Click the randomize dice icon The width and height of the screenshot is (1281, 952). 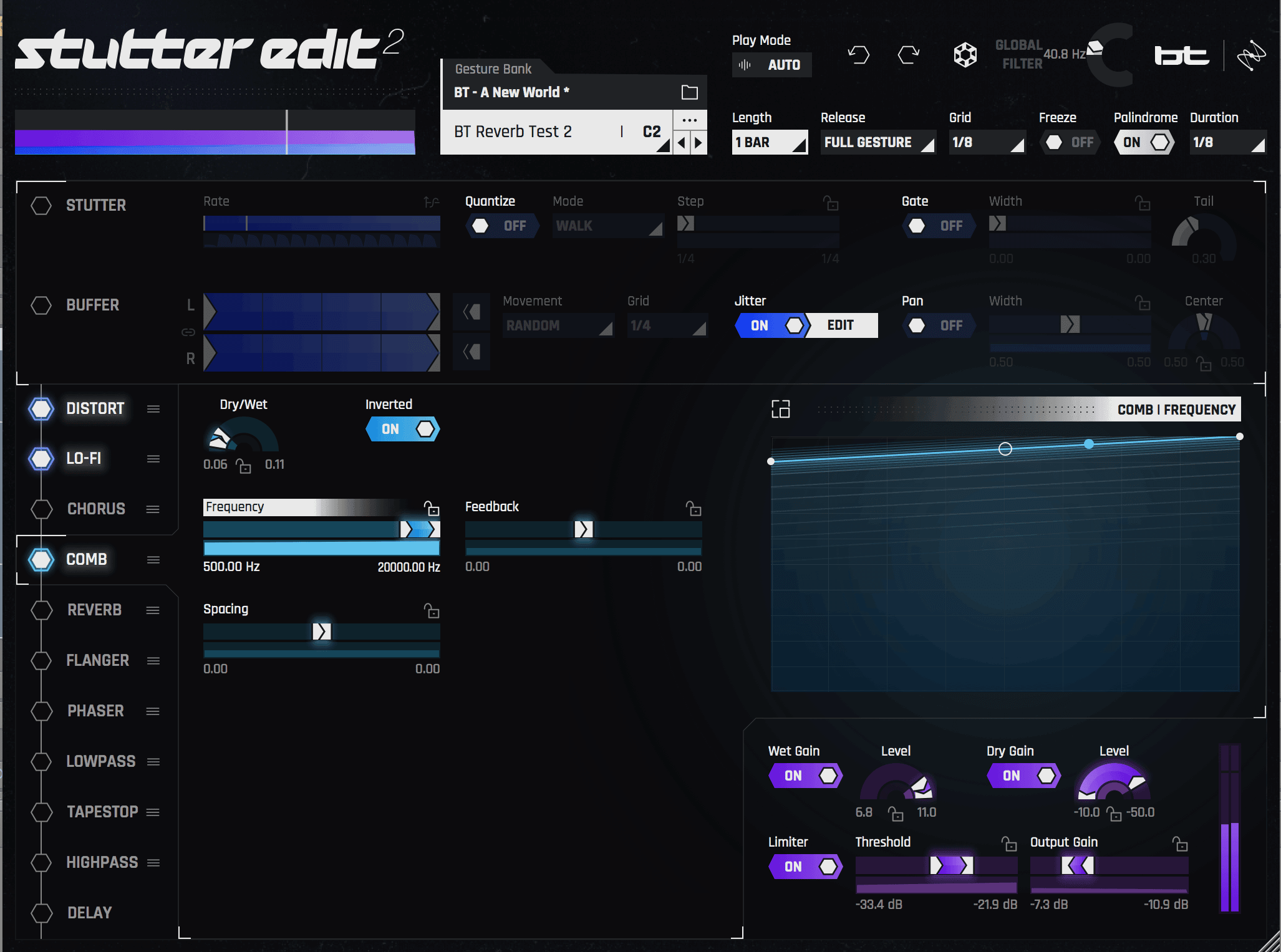click(x=965, y=55)
